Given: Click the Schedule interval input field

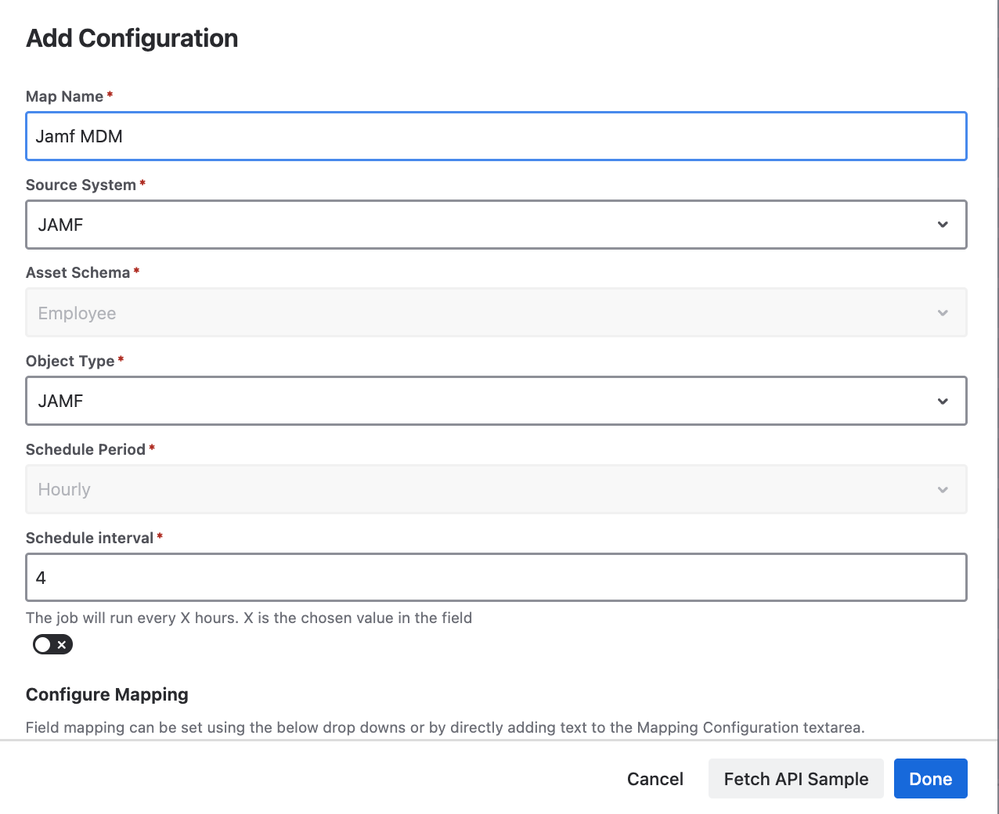Looking at the screenshot, I should [x=496, y=578].
